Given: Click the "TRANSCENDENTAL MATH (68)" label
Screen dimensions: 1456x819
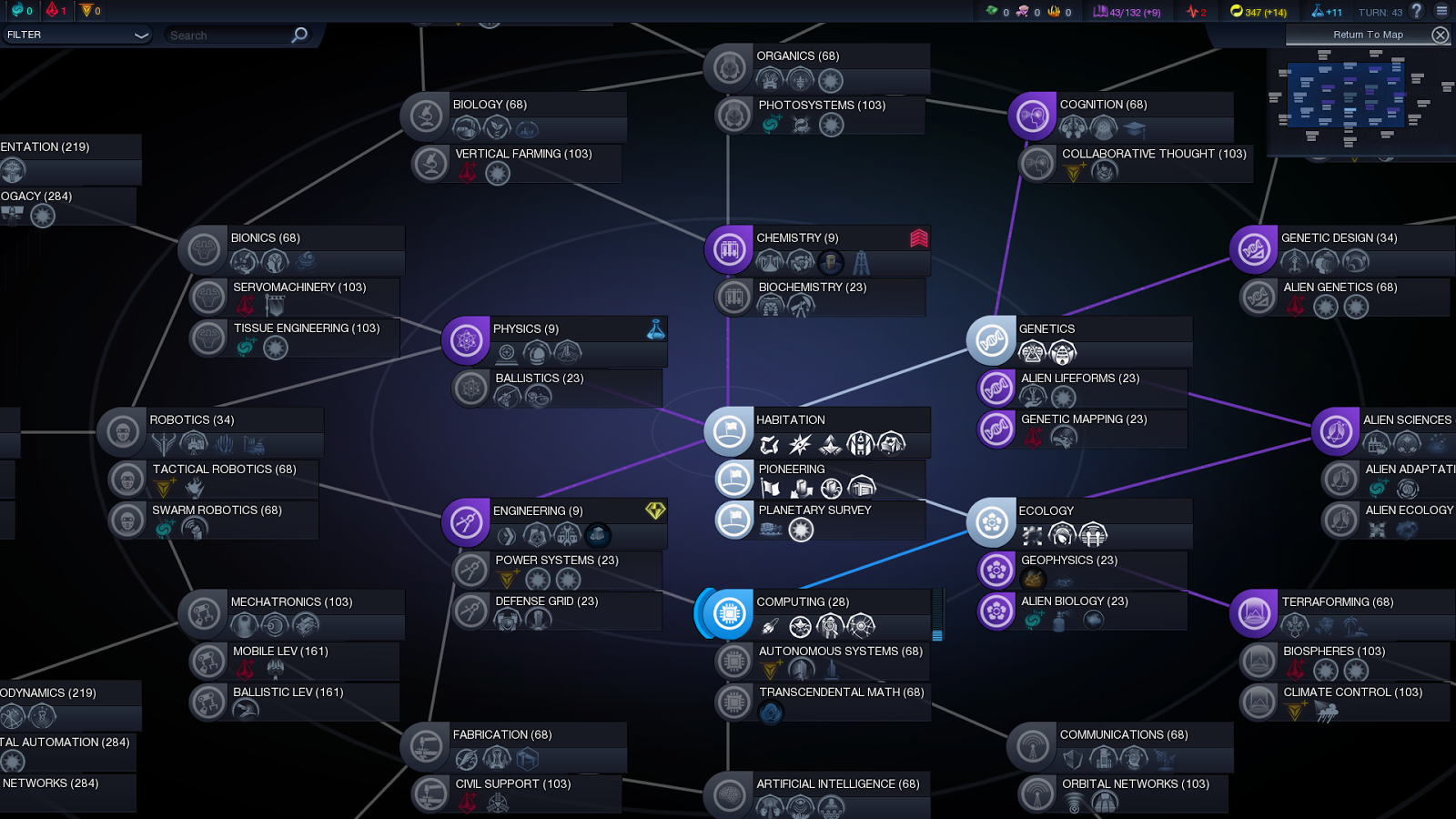Looking at the screenshot, I should tap(842, 693).
